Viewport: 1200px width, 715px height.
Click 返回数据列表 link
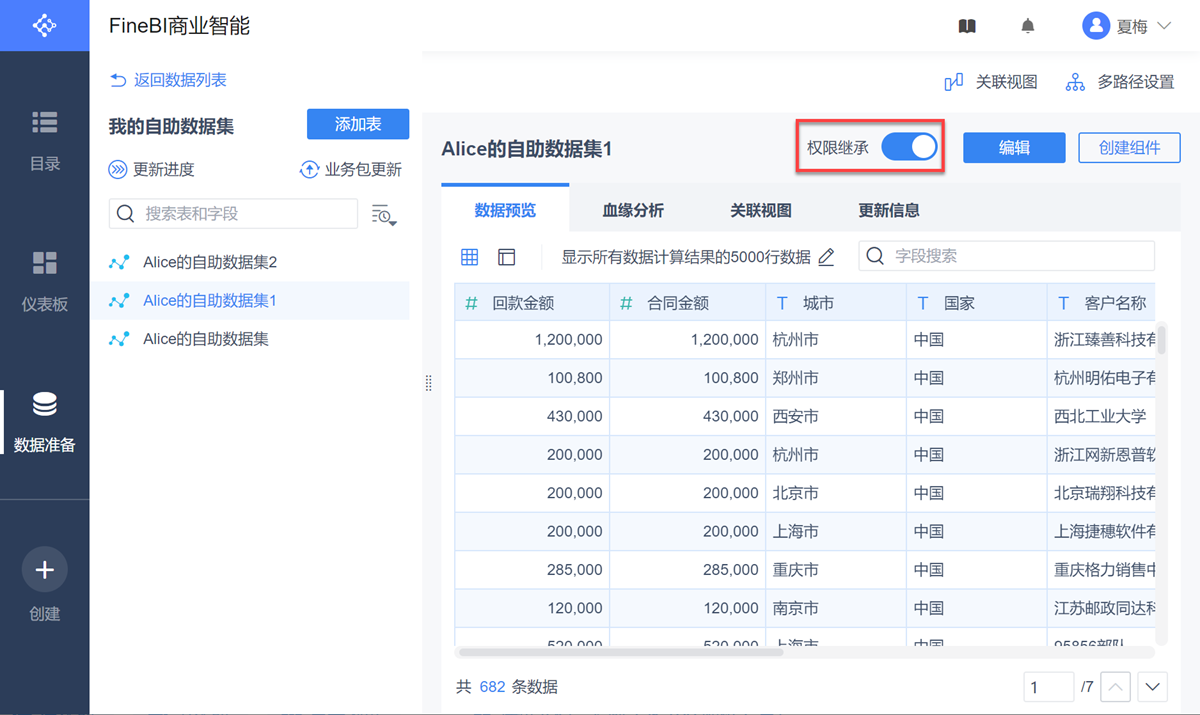168,80
